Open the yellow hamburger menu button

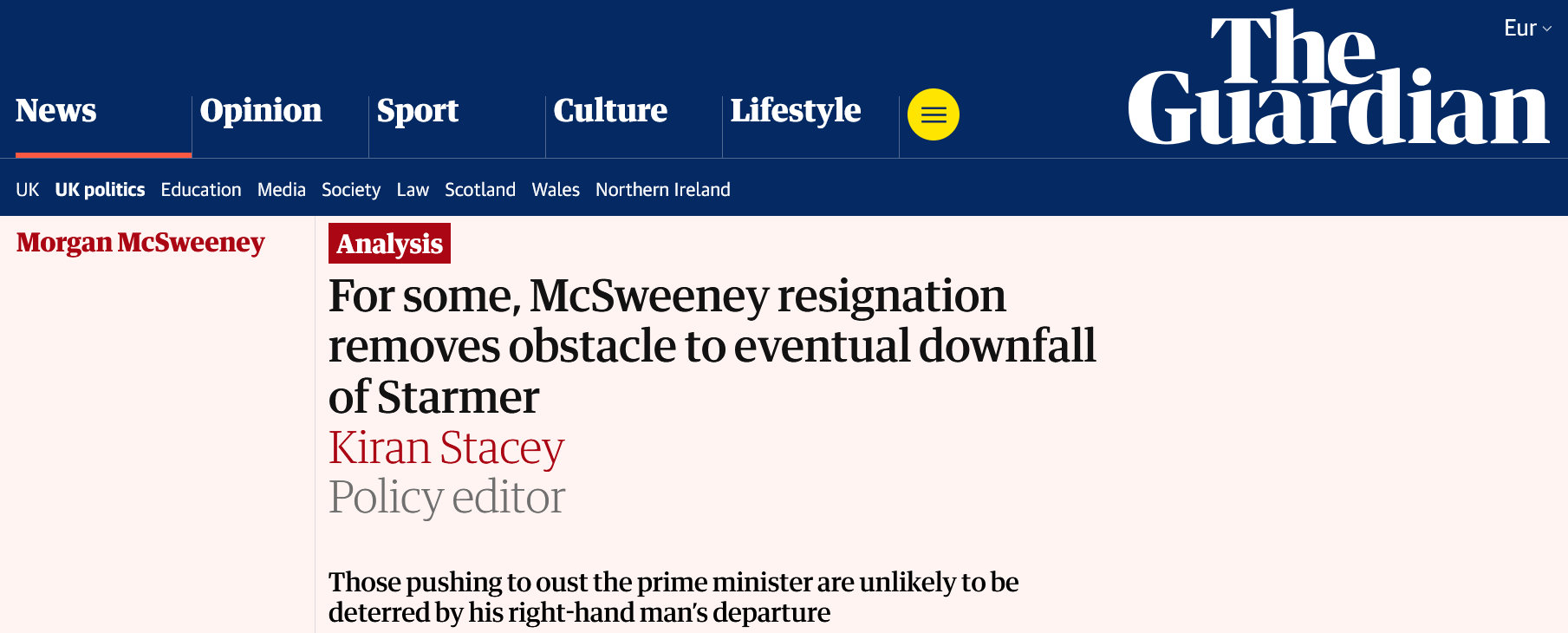933,114
